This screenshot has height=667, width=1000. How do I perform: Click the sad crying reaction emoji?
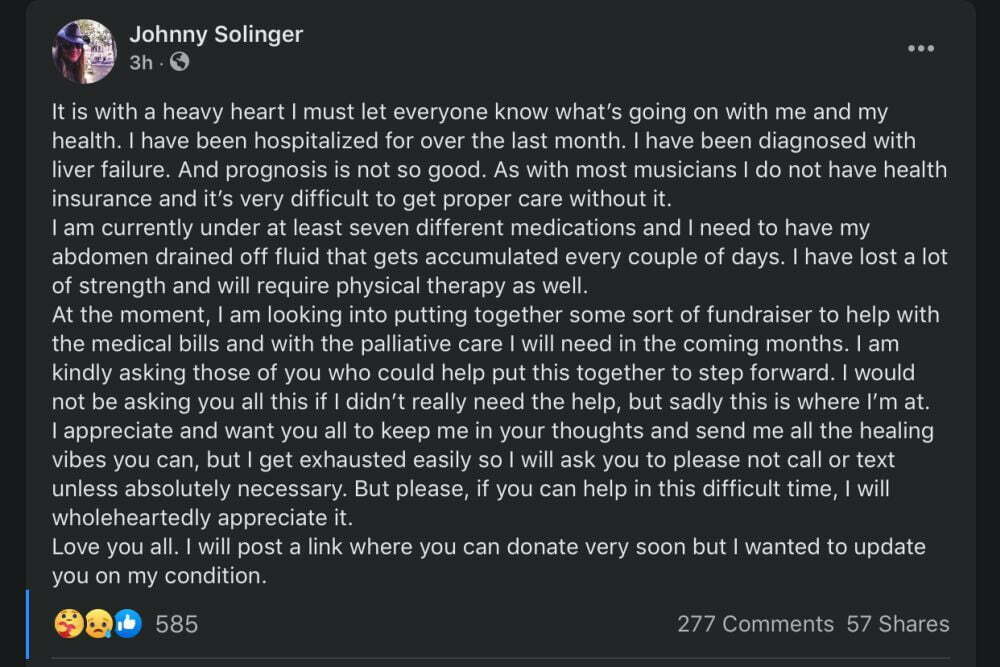pos(98,624)
